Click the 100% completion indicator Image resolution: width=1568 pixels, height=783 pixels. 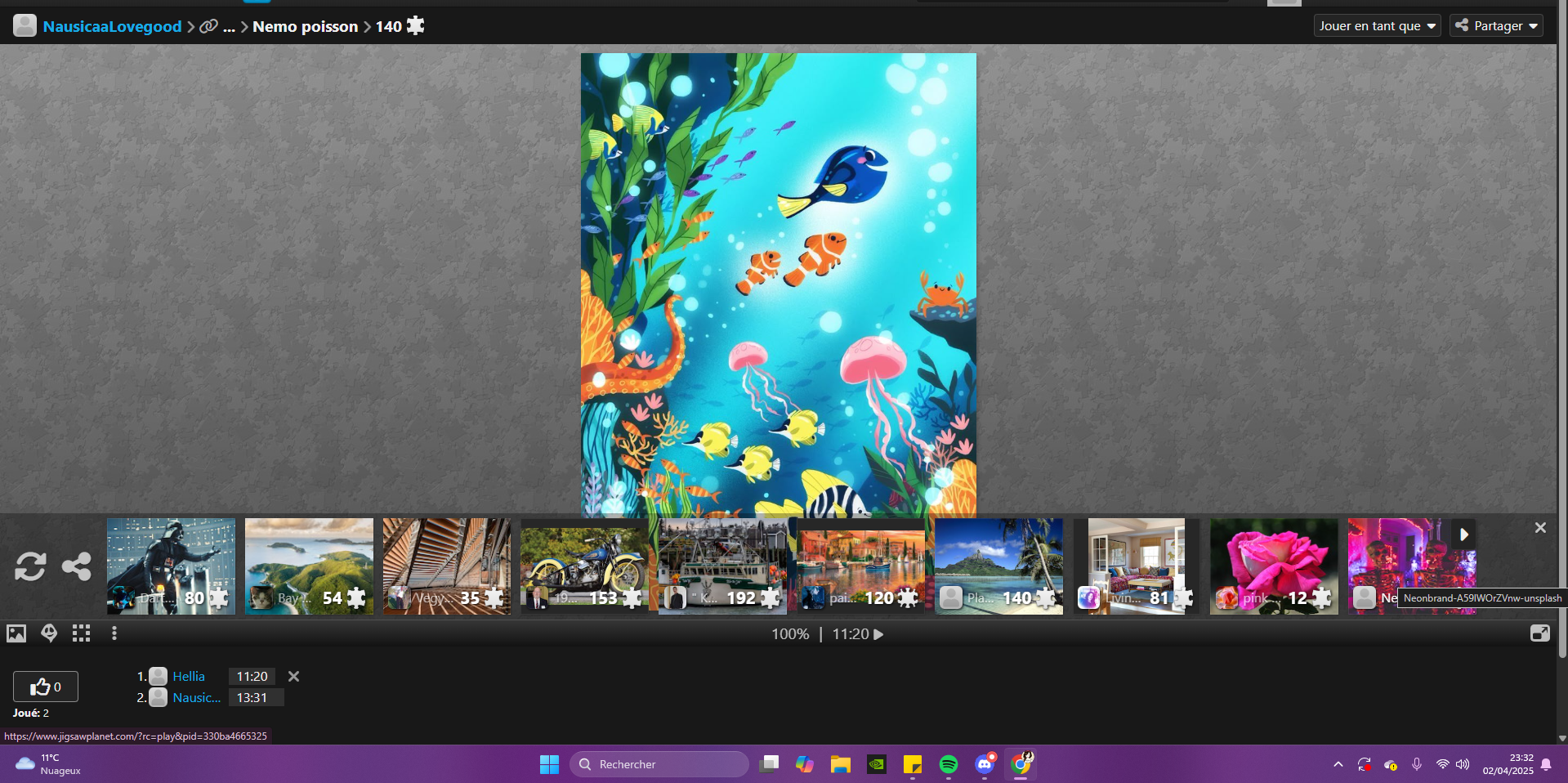790,634
